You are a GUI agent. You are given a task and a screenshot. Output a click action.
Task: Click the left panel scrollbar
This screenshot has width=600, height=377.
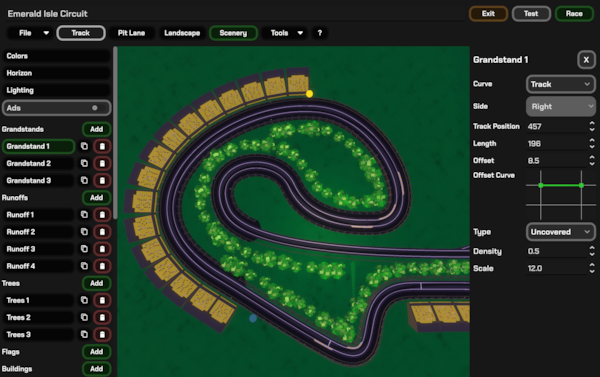tap(115, 133)
